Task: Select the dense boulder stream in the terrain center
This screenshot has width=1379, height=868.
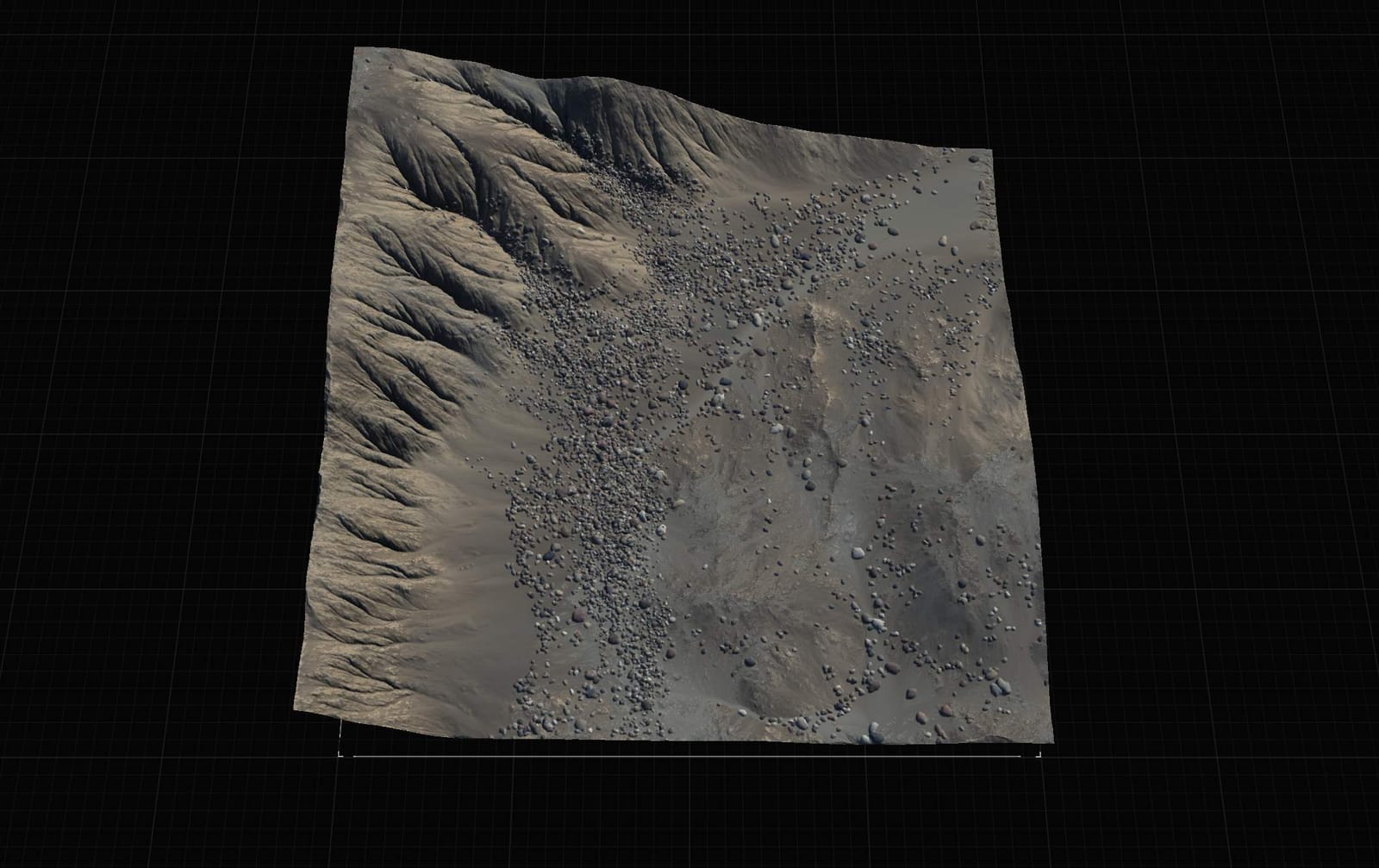Action: point(586,483)
